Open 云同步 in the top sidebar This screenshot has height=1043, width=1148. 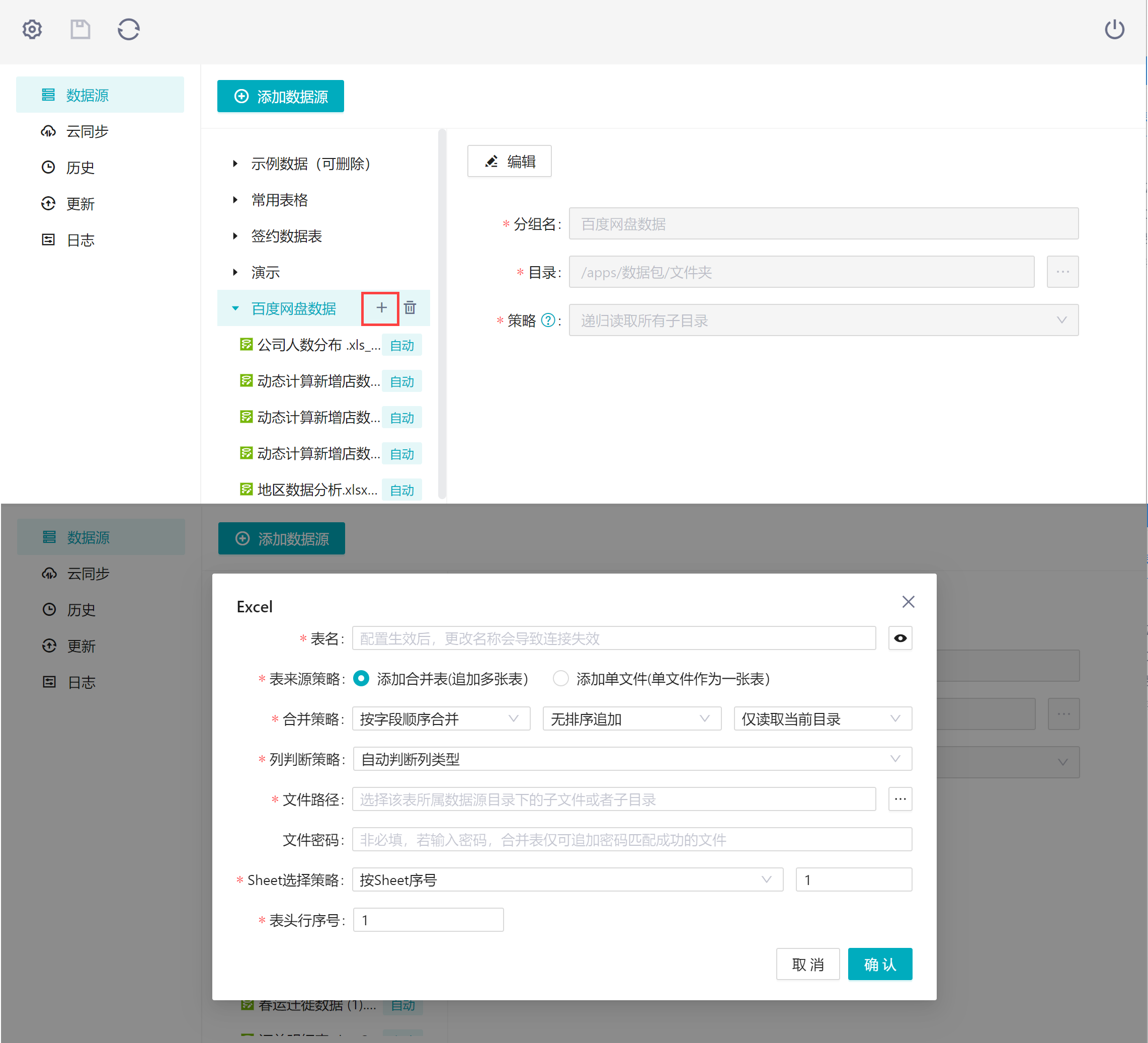tap(87, 132)
